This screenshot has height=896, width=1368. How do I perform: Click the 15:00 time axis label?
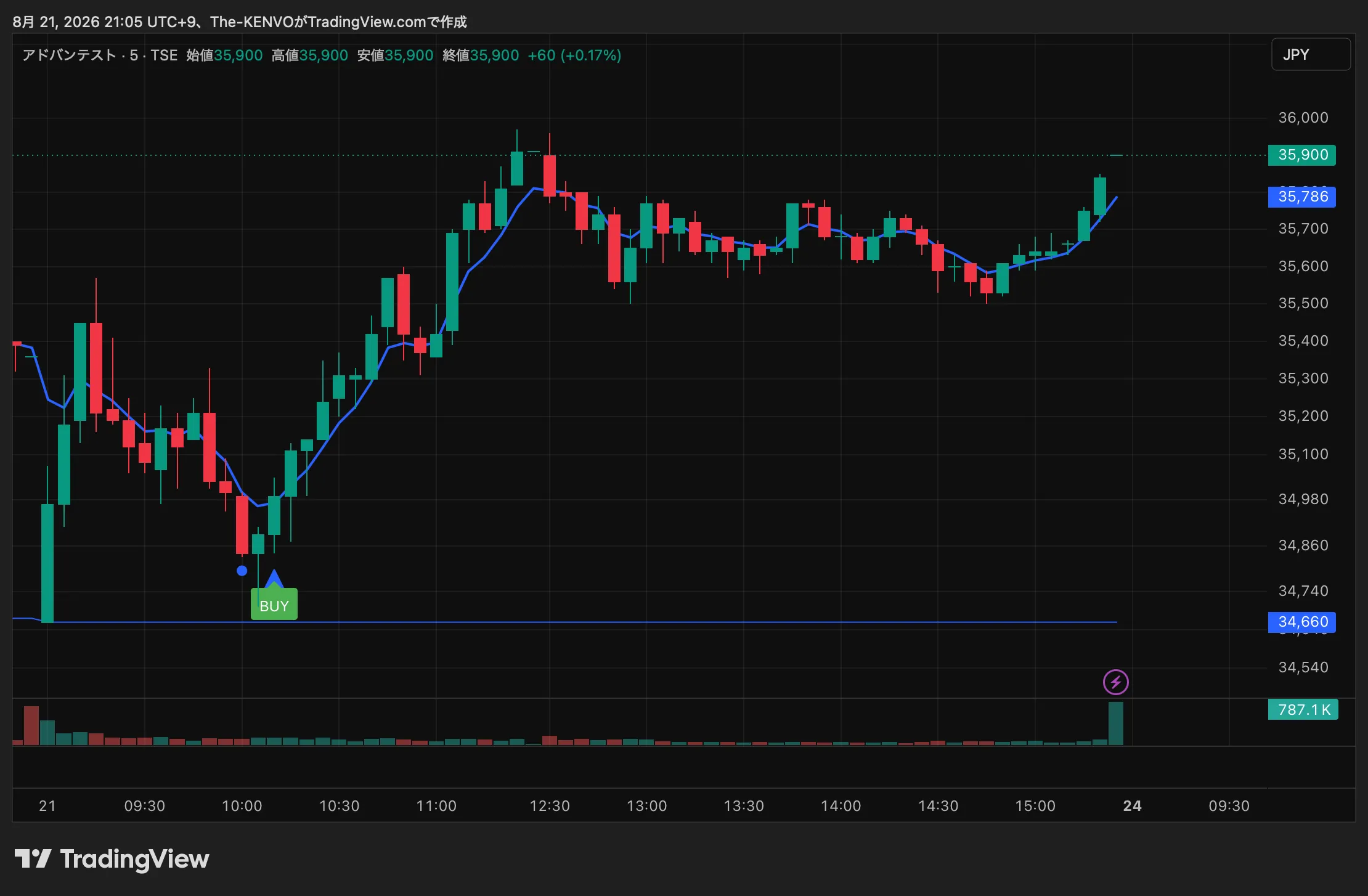tap(1035, 806)
